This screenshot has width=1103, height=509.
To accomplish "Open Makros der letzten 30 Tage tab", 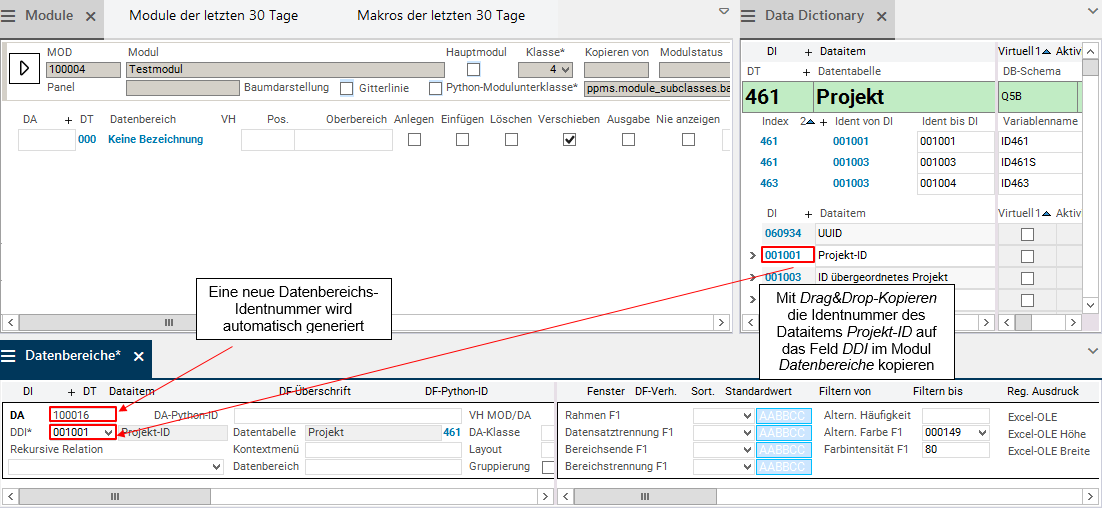I will pos(441,16).
